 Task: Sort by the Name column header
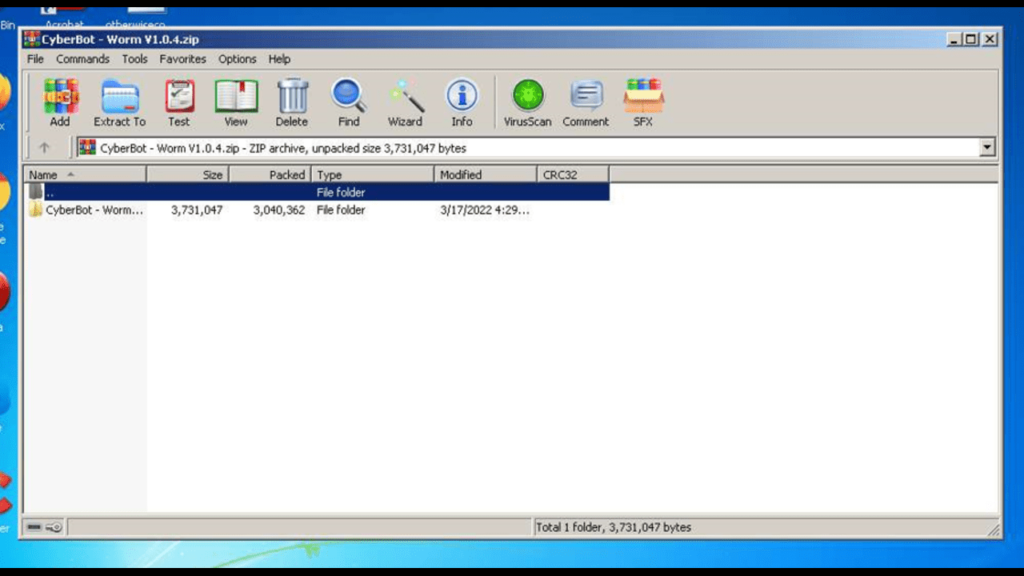coord(85,175)
